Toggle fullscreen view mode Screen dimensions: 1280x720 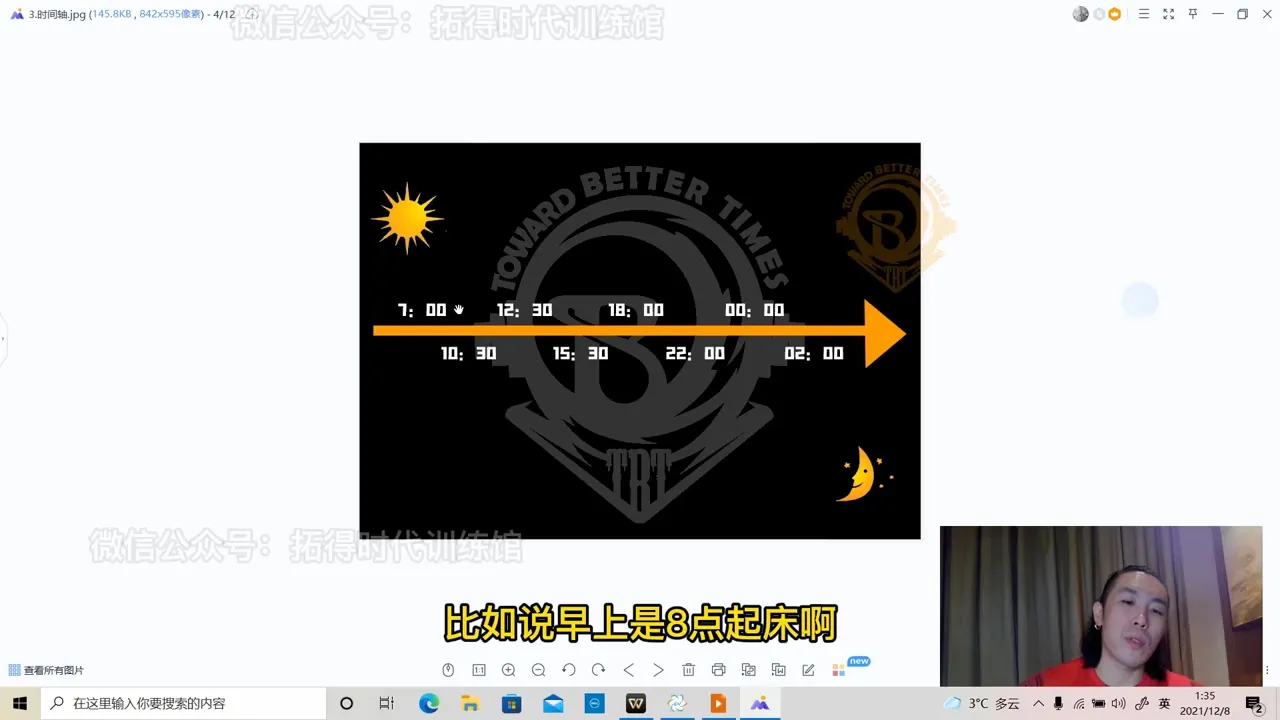(1168, 14)
